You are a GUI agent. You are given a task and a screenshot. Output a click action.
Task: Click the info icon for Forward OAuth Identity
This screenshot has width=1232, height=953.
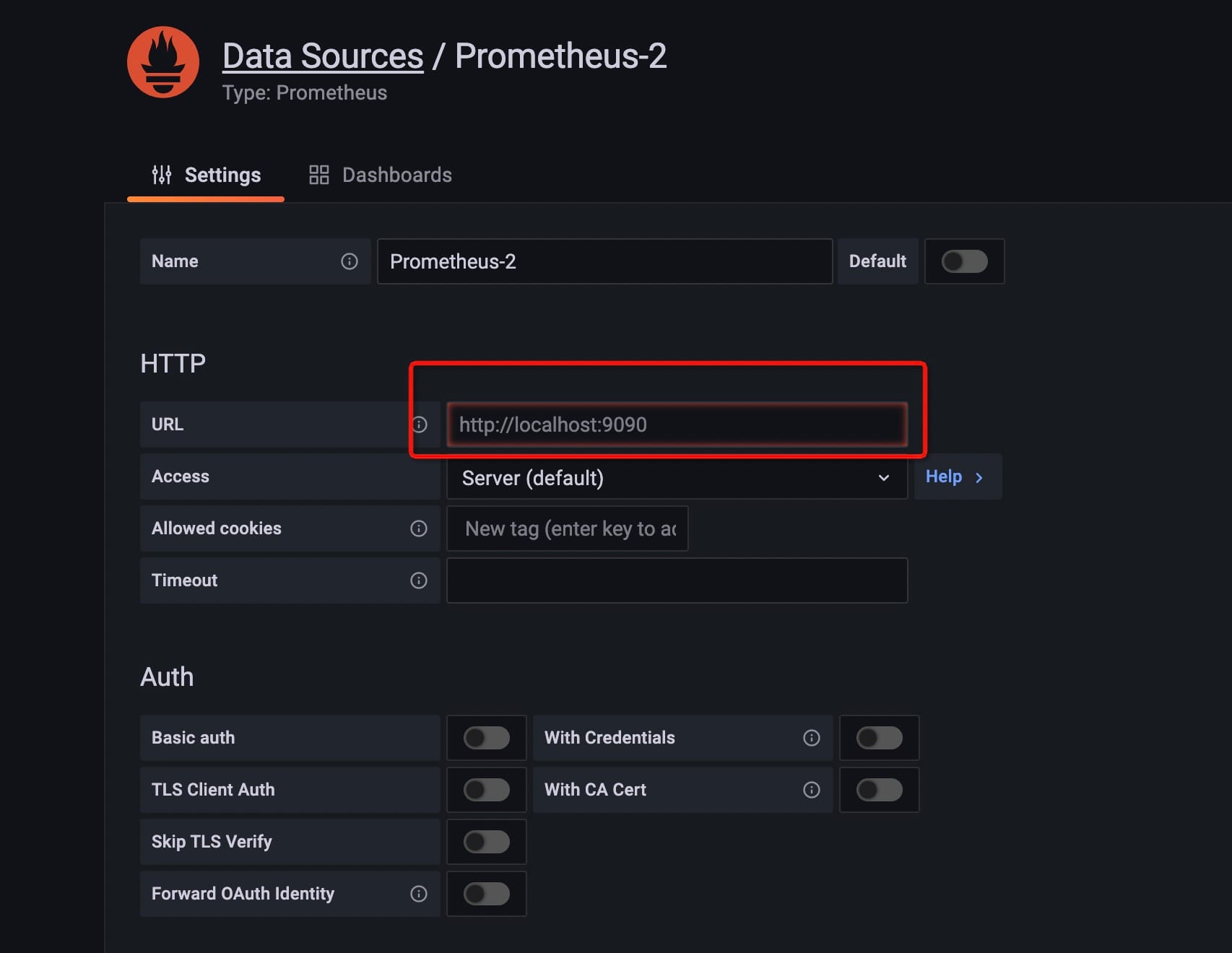419,894
